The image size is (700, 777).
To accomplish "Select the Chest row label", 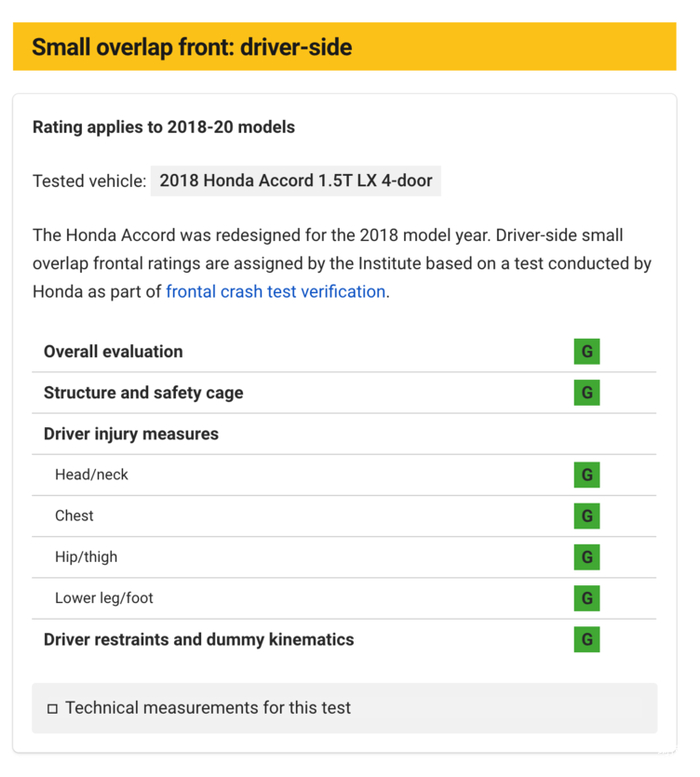I will [x=74, y=516].
